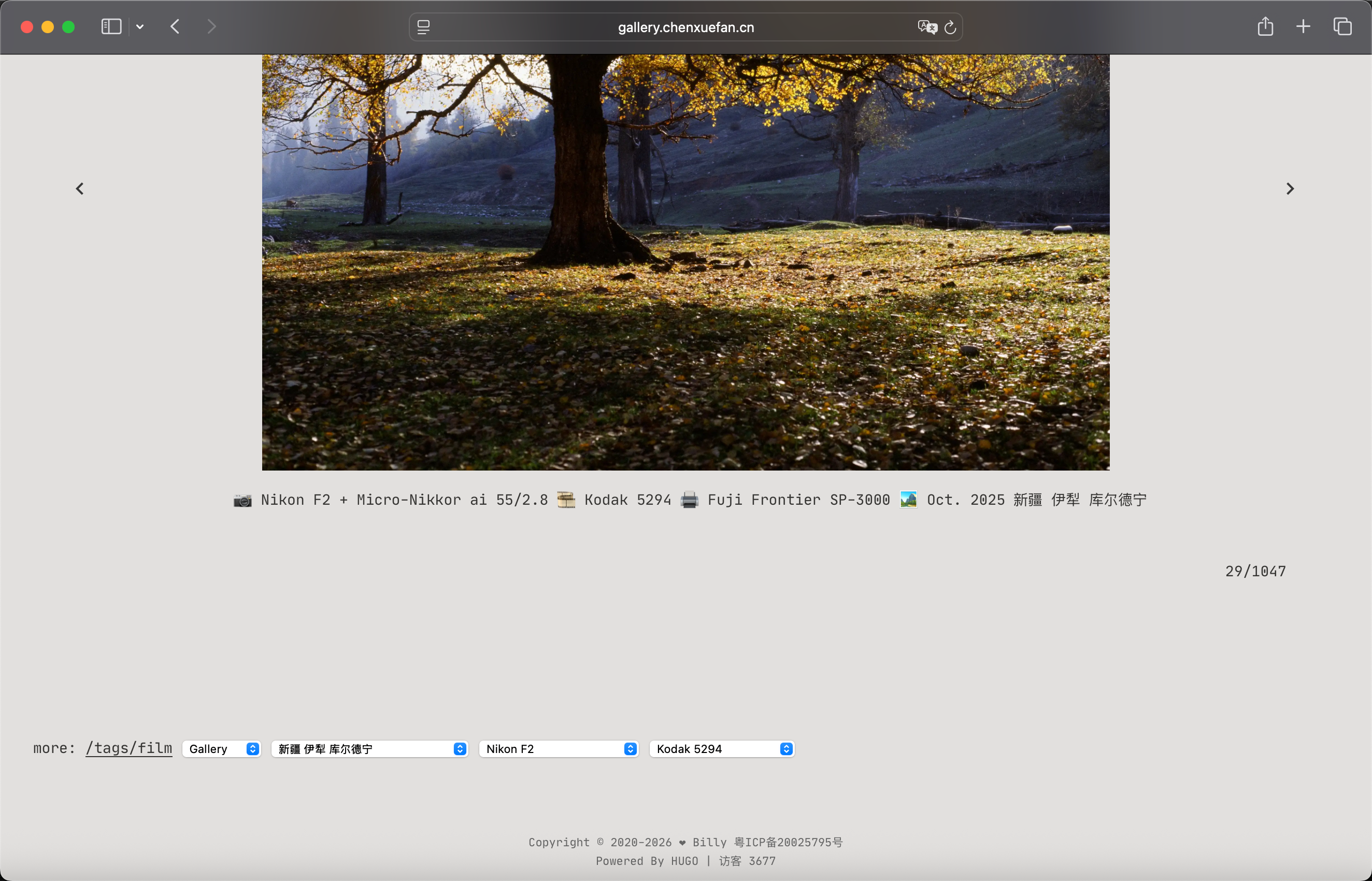Viewport: 1372px width, 881px height.
Task: Open the tab group dropdown chevron
Action: (139, 27)
